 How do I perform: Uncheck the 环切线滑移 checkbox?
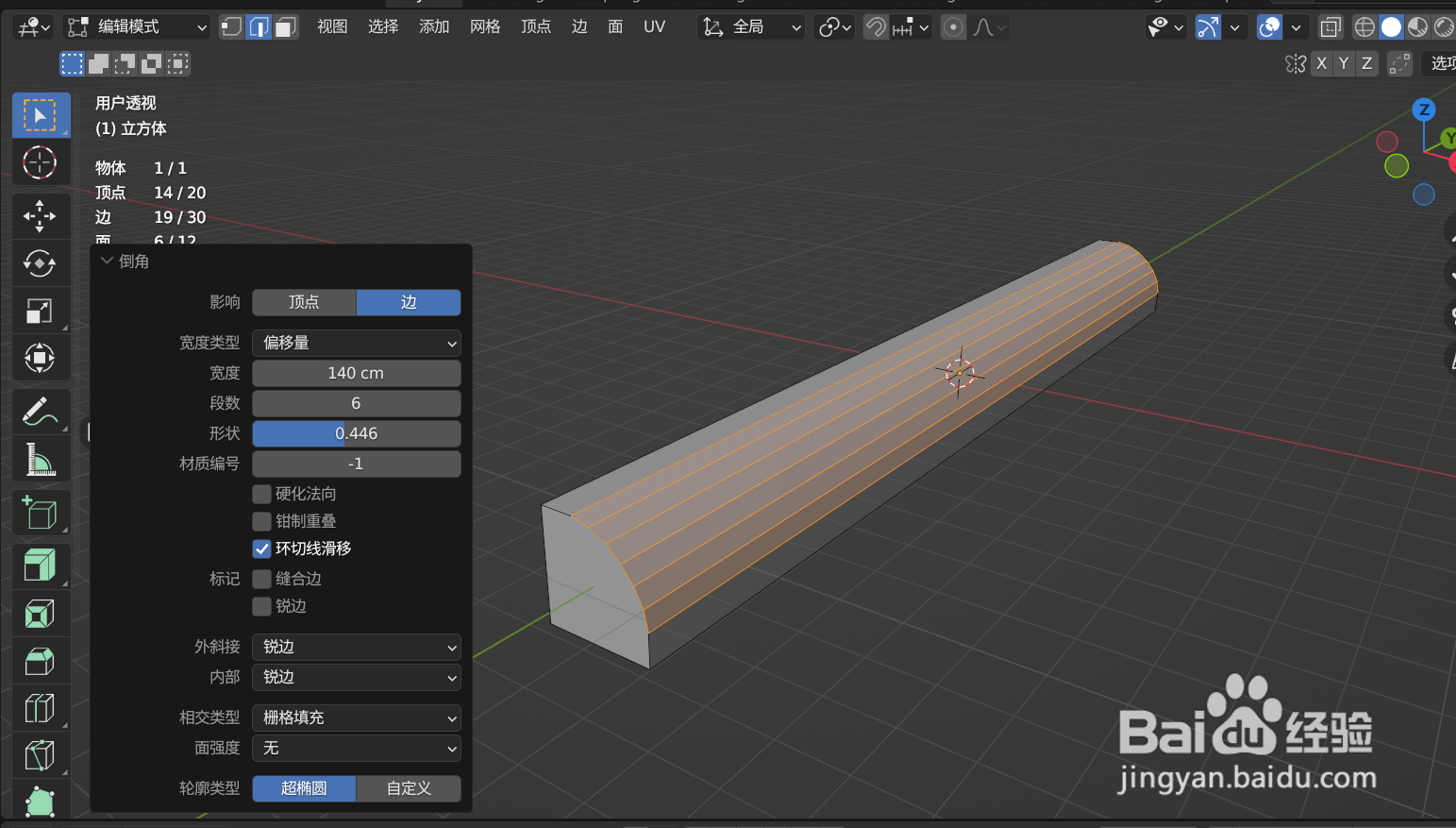[x=262, y=549]
